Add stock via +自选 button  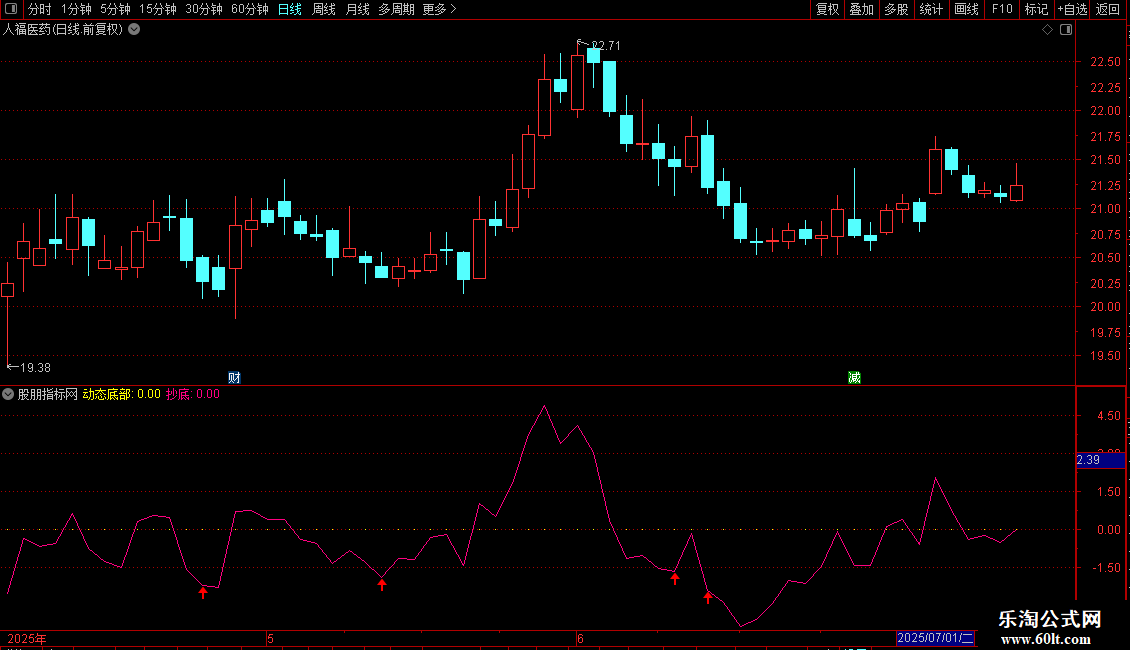point(1072,9)
